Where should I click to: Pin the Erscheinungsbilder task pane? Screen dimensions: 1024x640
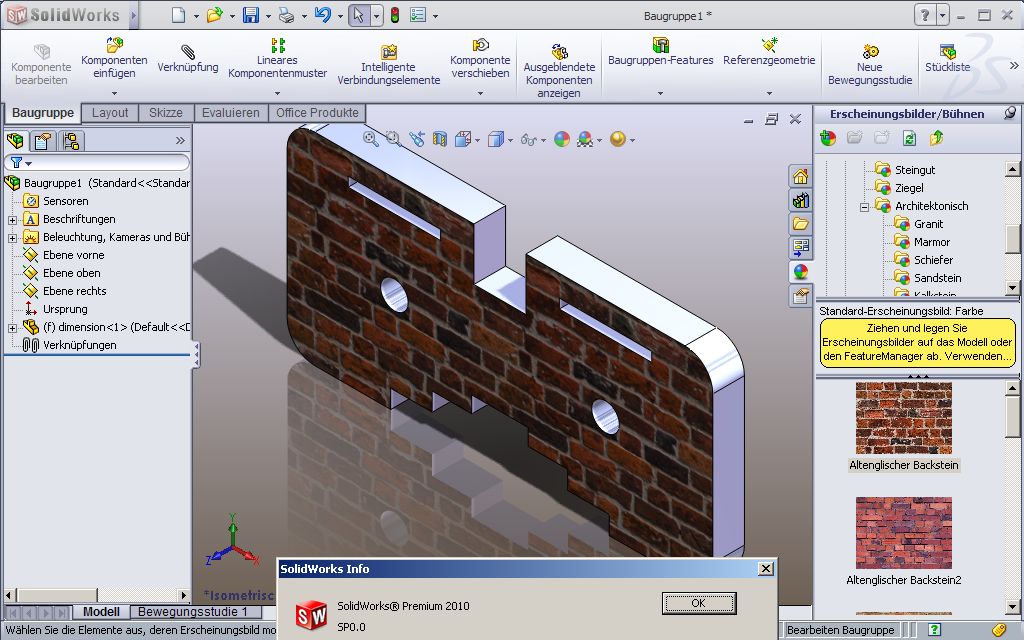pyautogui.click(x=1010, y=113)
